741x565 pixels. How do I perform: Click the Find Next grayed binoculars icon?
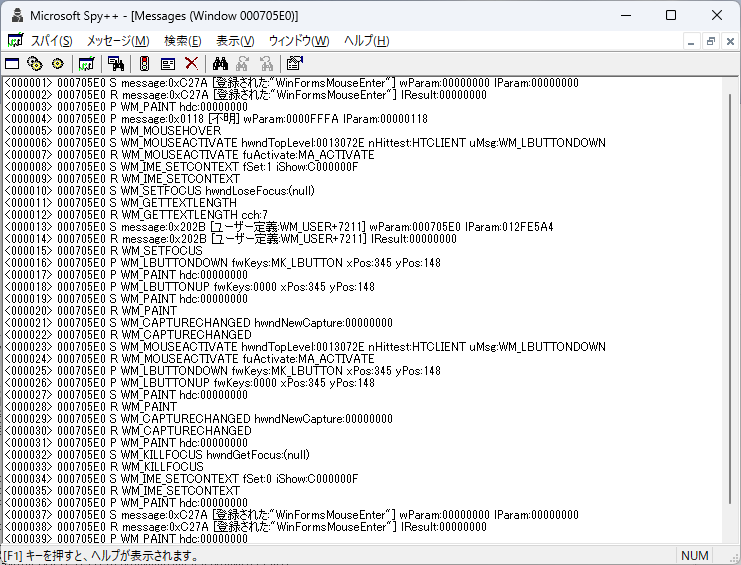pos(243,63)
